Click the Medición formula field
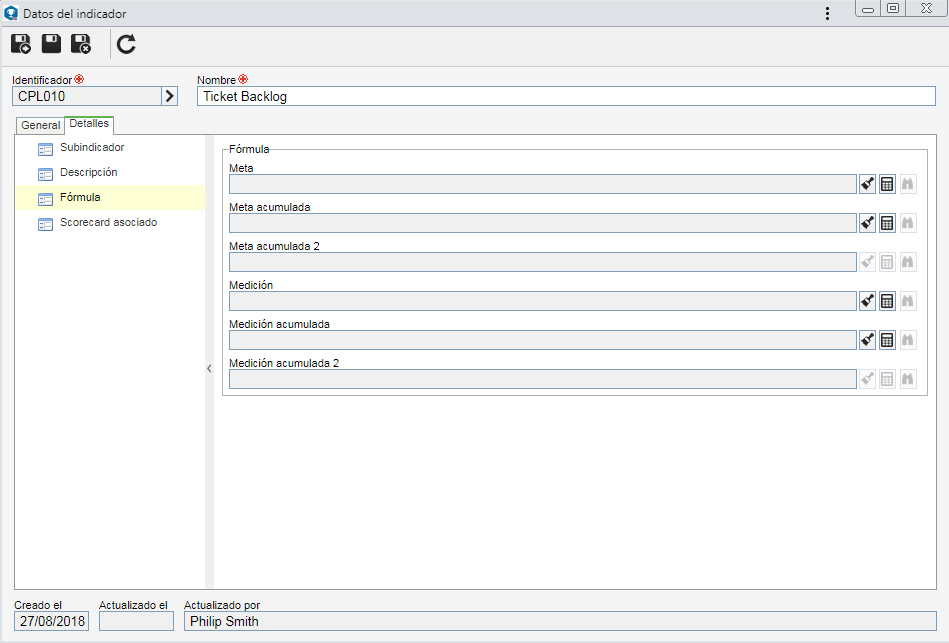The width and height of the screenshot is (949, 643). click(543, 301)
